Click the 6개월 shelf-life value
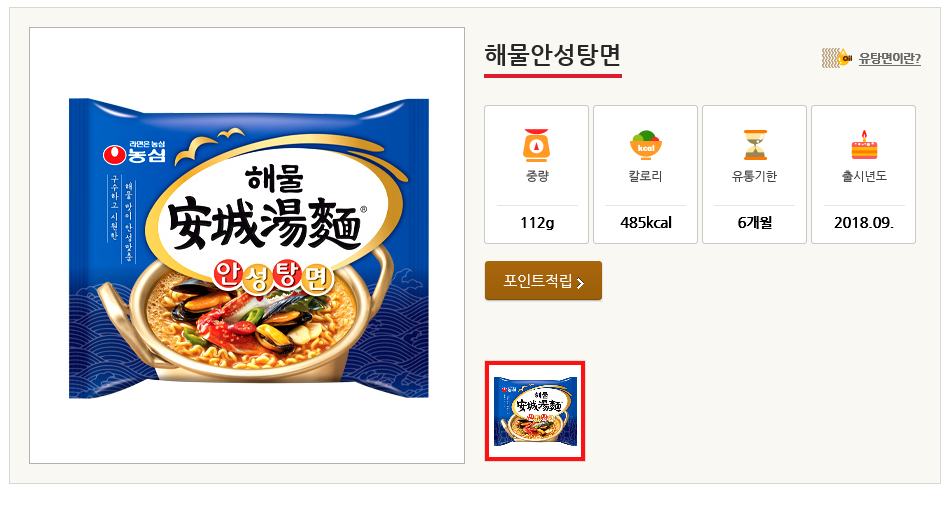 click(x=755, y=222)
